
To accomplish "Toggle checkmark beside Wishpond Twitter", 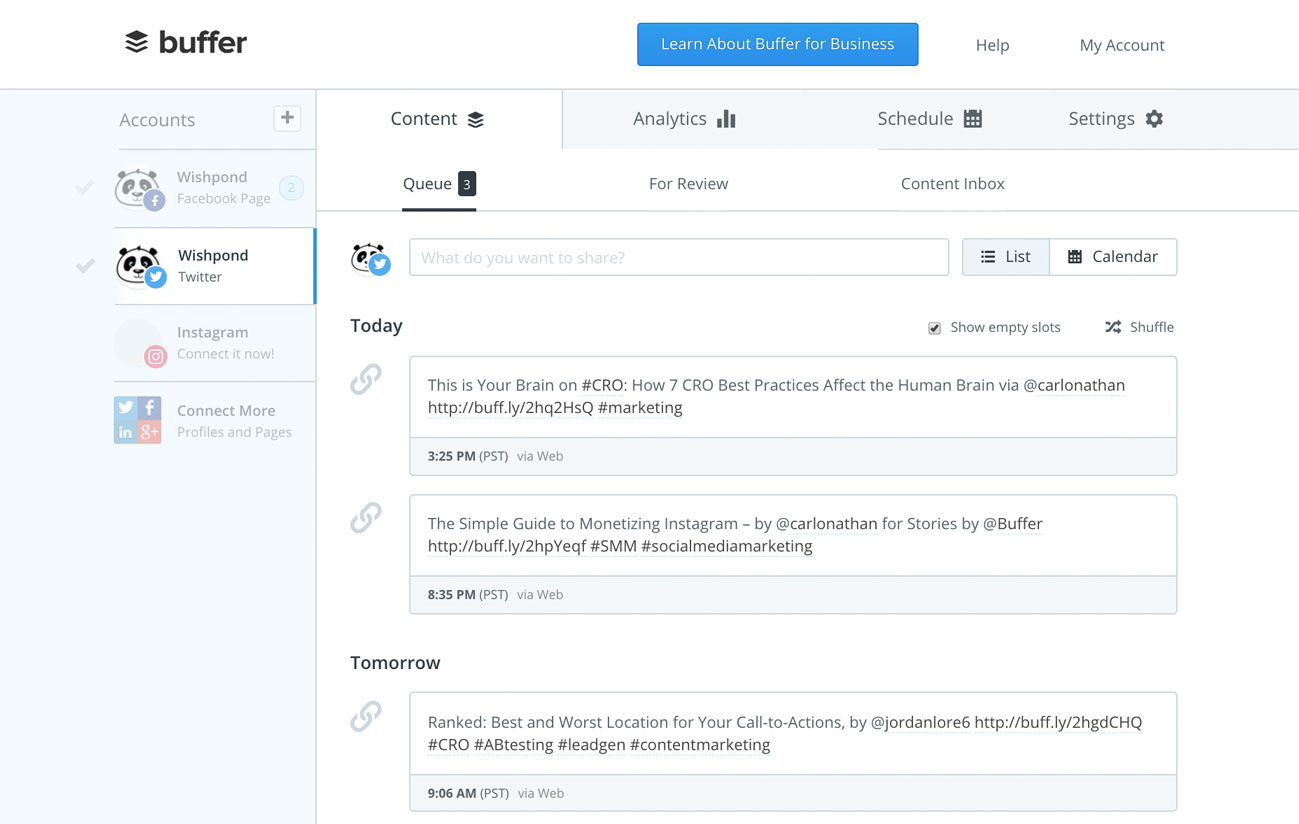I will [x=85, y=265].
